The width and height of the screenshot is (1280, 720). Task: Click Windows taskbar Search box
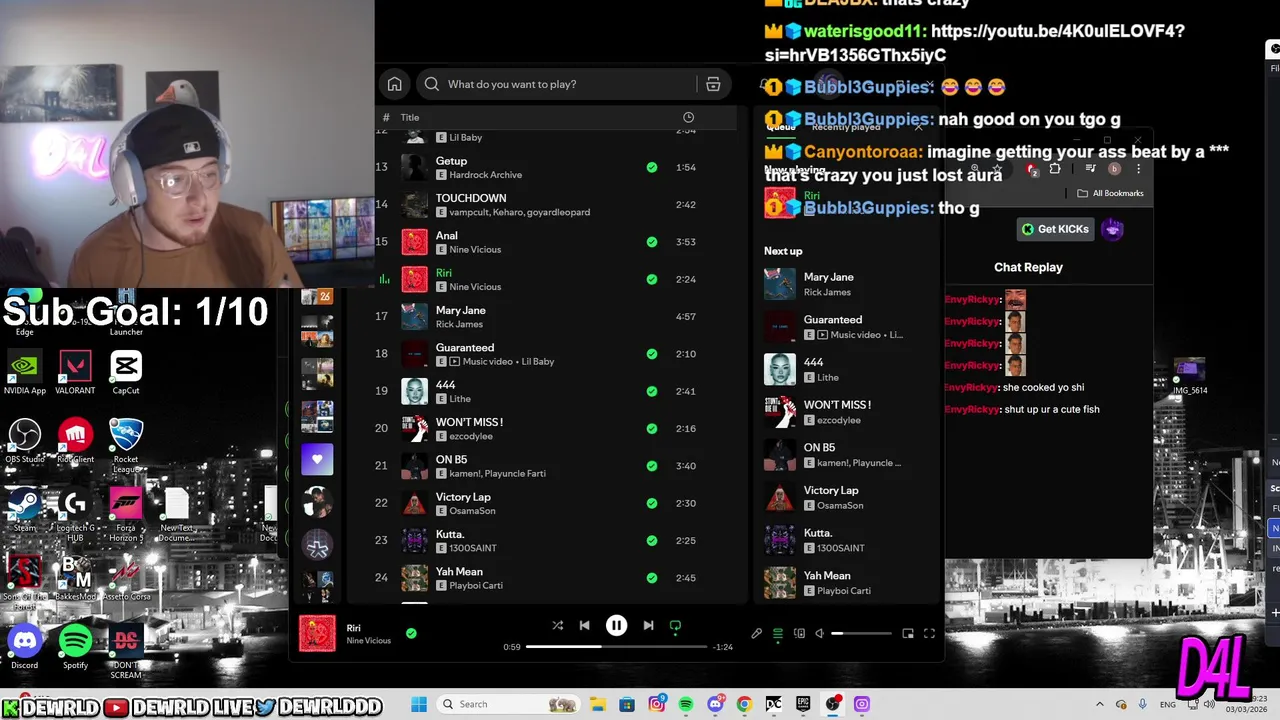[x=510, y=704]
